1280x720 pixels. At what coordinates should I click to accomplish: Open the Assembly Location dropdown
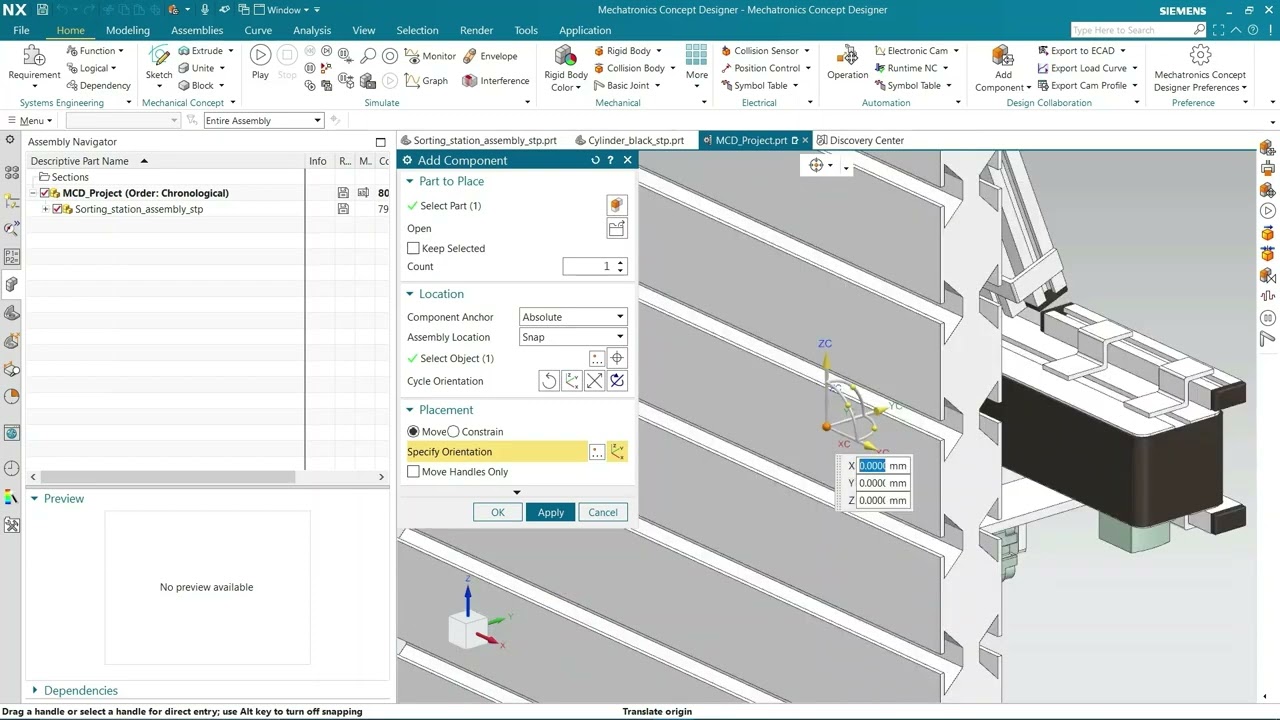(573, 337)
